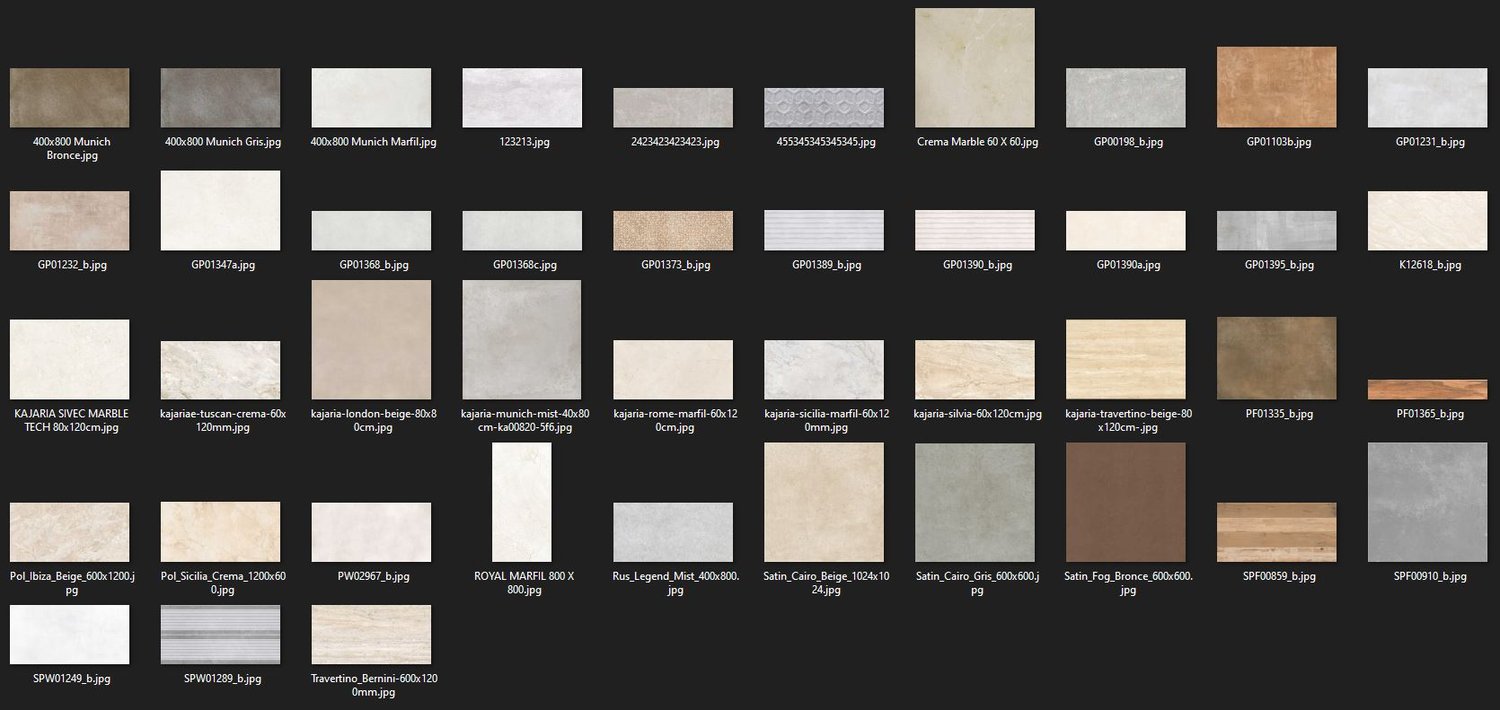Screen dimensions: 1500x710
Task: Choose the GP01390a.jpg thumbnail
Action: (x=1126, y=231)
